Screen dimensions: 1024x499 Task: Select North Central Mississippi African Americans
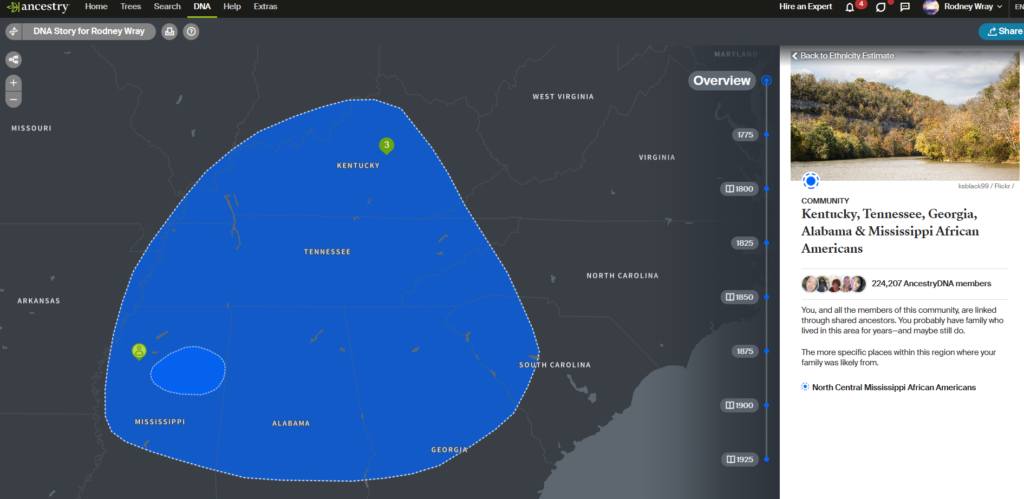tap(893, 387)
